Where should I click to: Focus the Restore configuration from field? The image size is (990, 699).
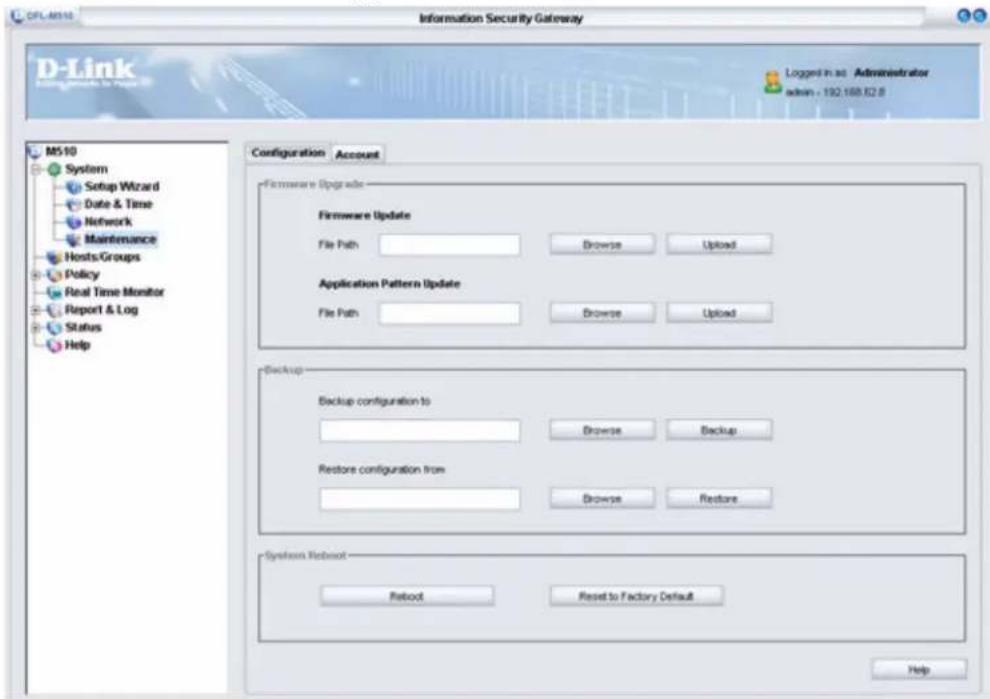click(420, 499)
